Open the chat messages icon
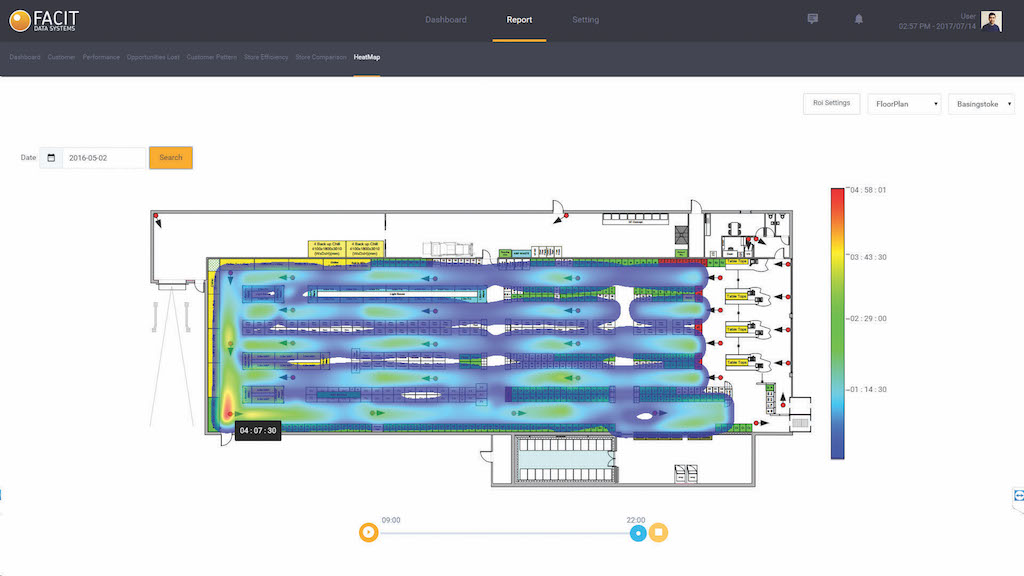Screen dimensions: 1024x576 812,19
